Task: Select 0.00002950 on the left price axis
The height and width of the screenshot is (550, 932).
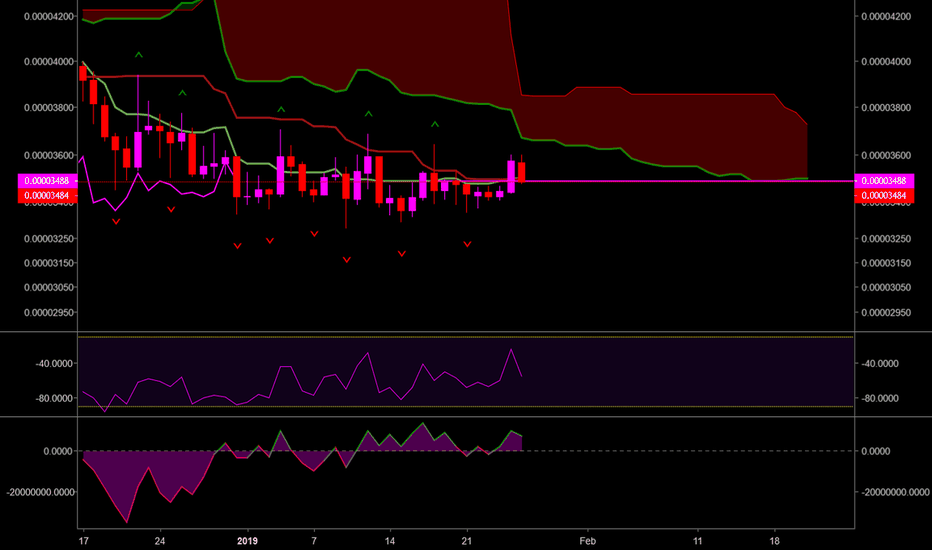Action: [49, 313]
